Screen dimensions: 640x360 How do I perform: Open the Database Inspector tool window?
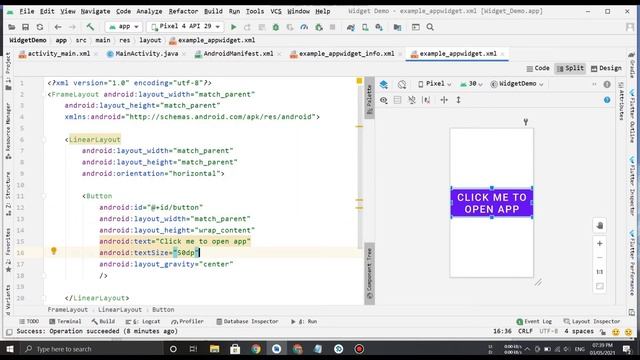(x=247, y=322)
